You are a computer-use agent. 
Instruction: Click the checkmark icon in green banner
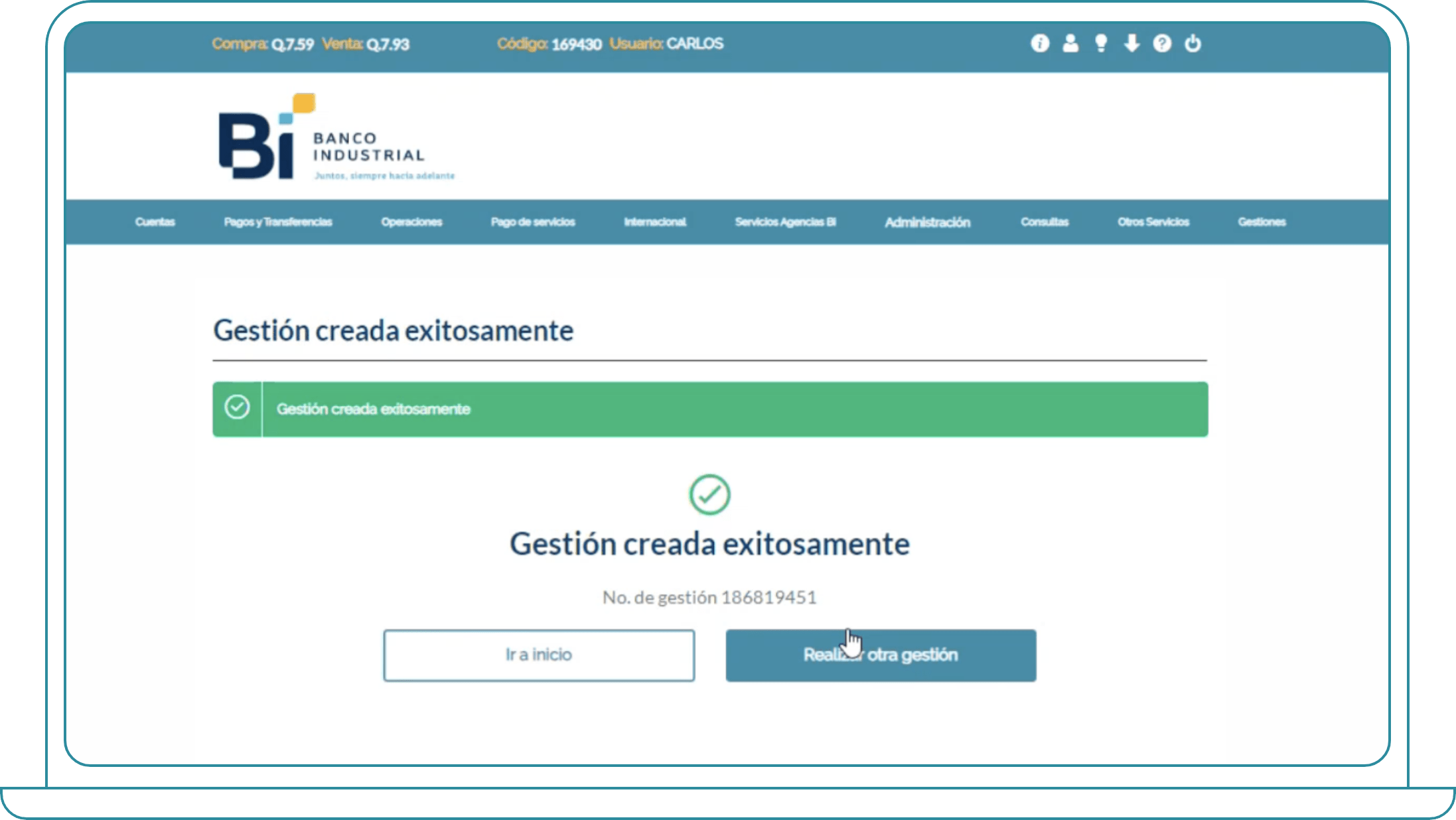(x=237, y=407)
